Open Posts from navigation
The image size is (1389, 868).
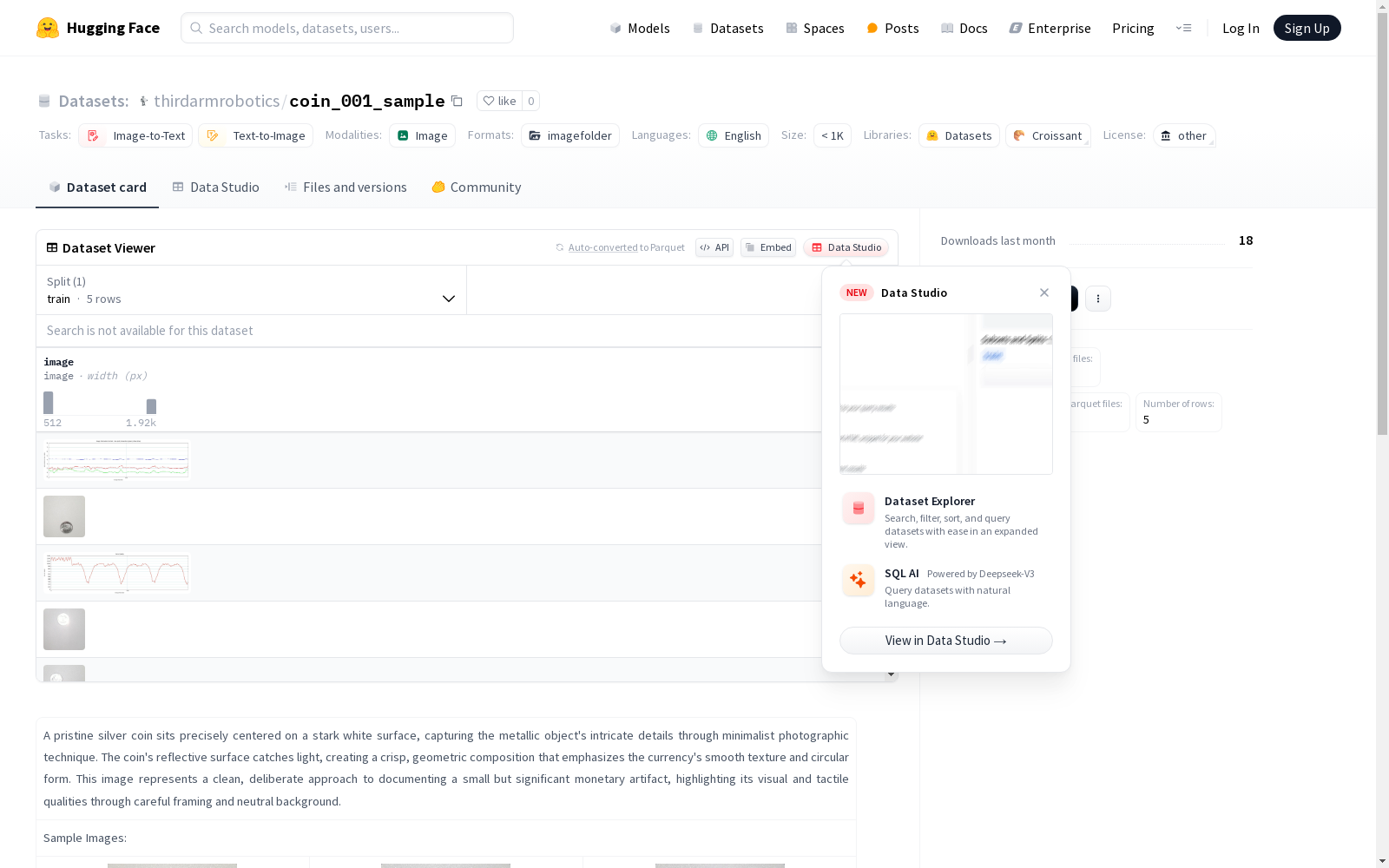(x=892, y=28)
